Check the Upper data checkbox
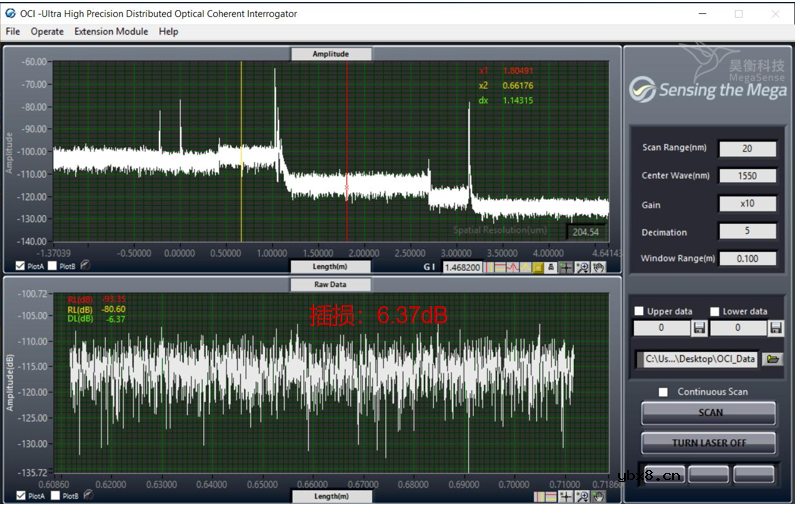Image resolution: width=796 pixels, height=506 pixels. [638, 312]
